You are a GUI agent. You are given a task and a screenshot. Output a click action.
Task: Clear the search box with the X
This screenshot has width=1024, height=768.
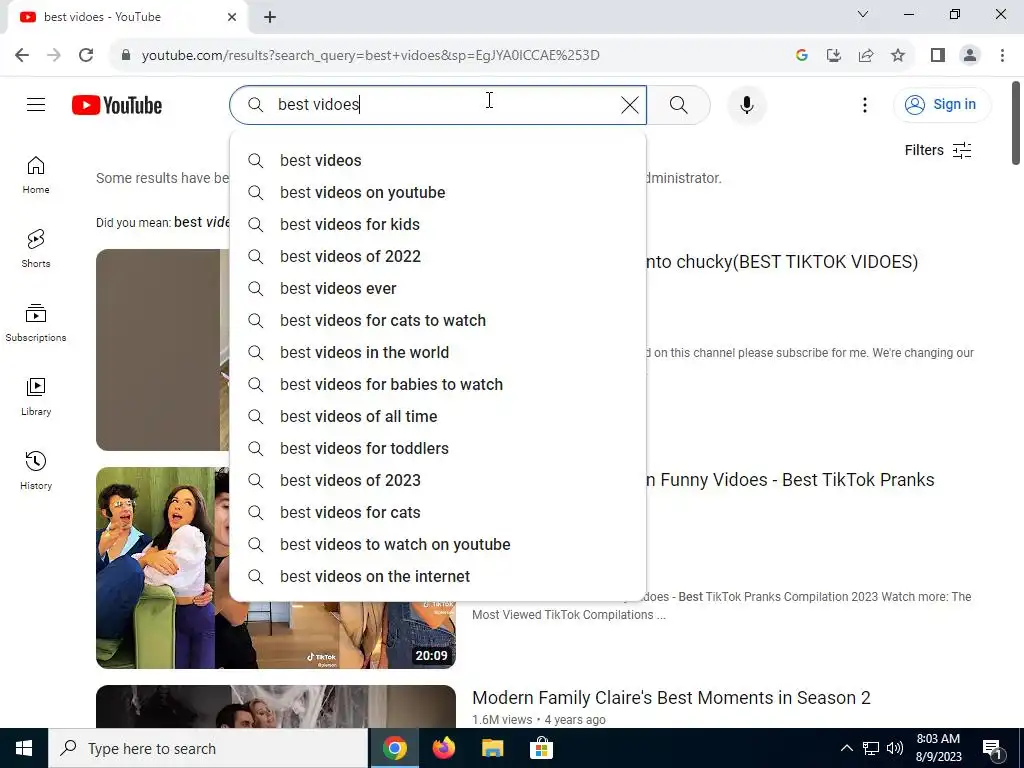[630, 104]
